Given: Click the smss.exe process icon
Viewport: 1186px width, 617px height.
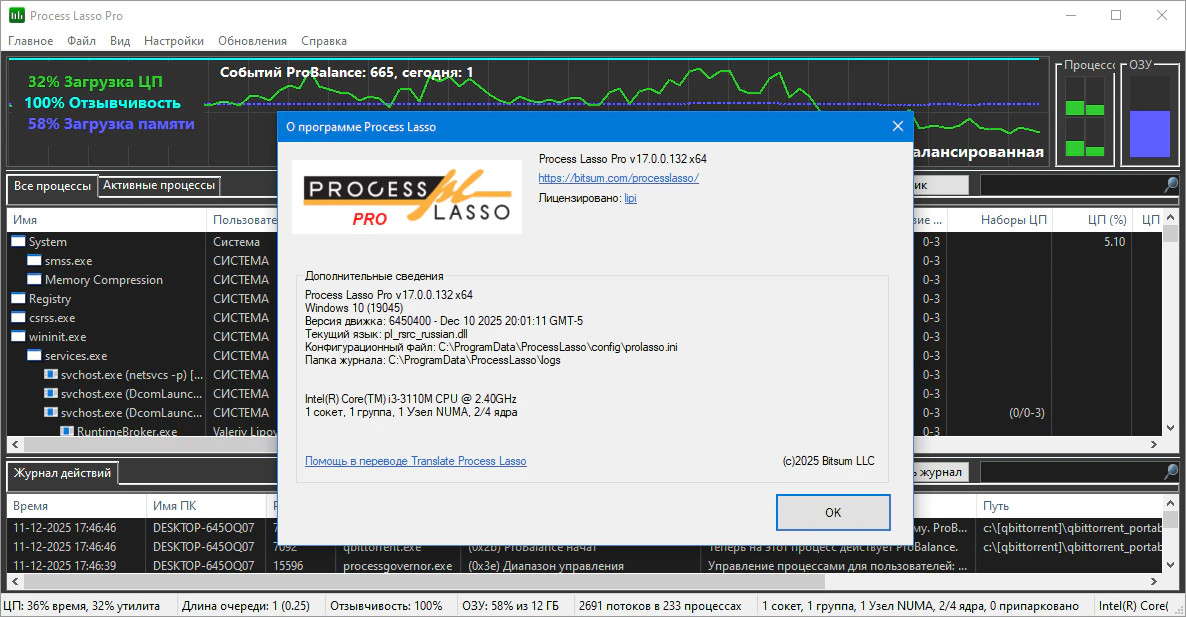Looking at the screenshot, I should [x=35, y=261].
